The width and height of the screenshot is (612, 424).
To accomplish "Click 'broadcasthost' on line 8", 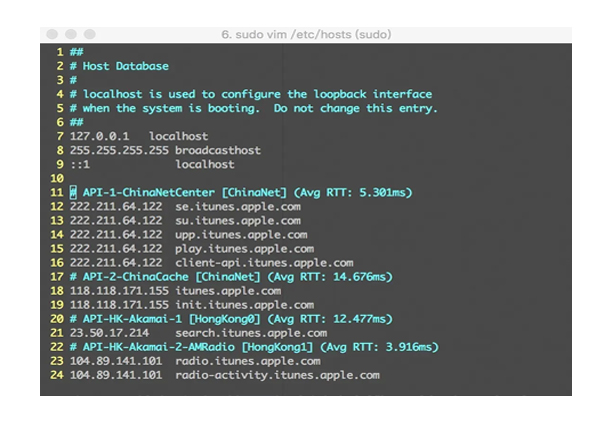I will [x=218, y=150].
